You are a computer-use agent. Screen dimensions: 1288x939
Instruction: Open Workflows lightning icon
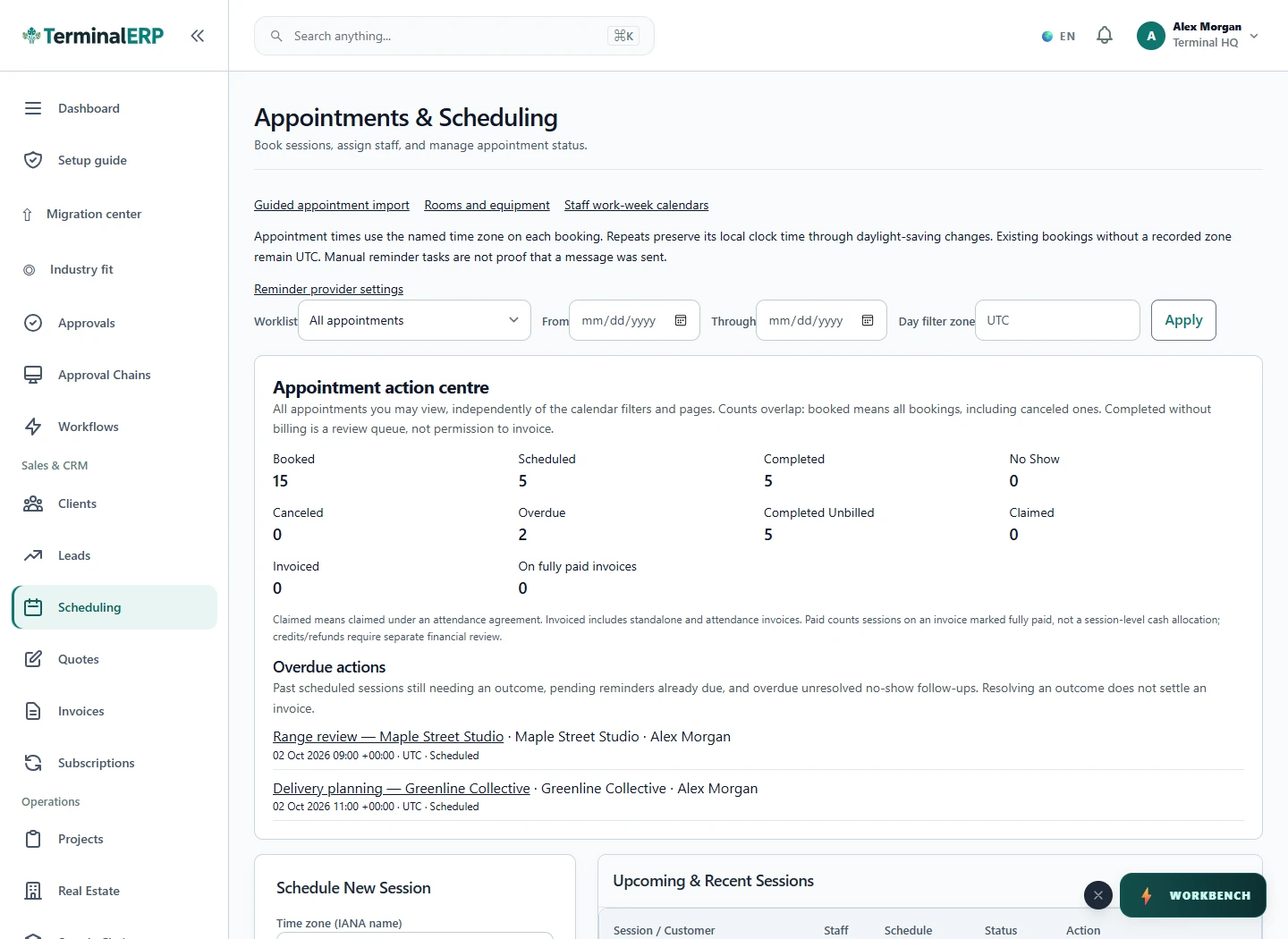pyautogui.click(x=33, y=427)
